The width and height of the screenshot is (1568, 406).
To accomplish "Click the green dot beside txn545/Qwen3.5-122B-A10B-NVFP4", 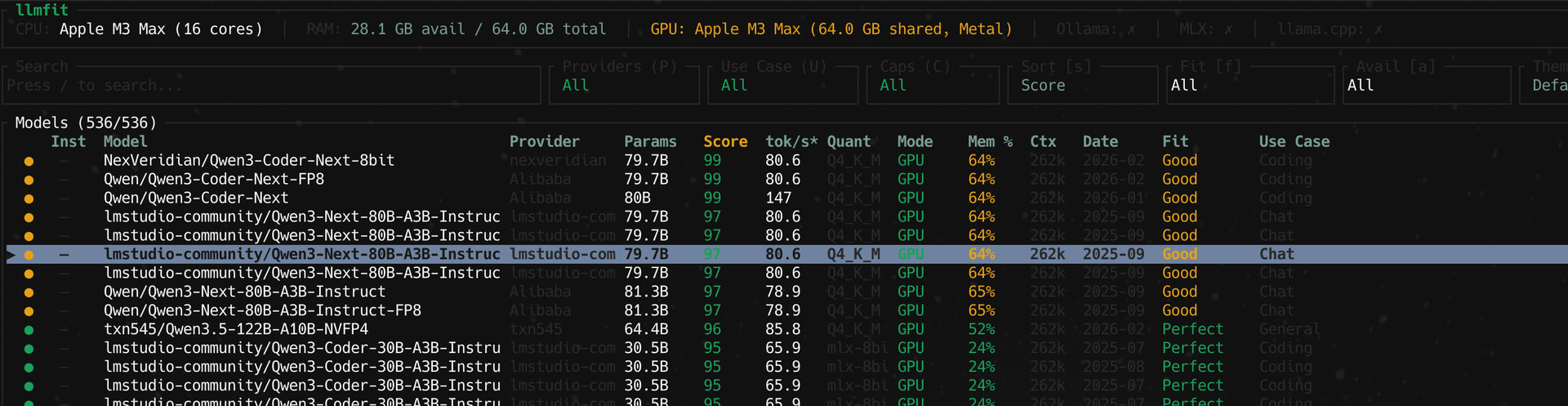I will tap(29, 330).
